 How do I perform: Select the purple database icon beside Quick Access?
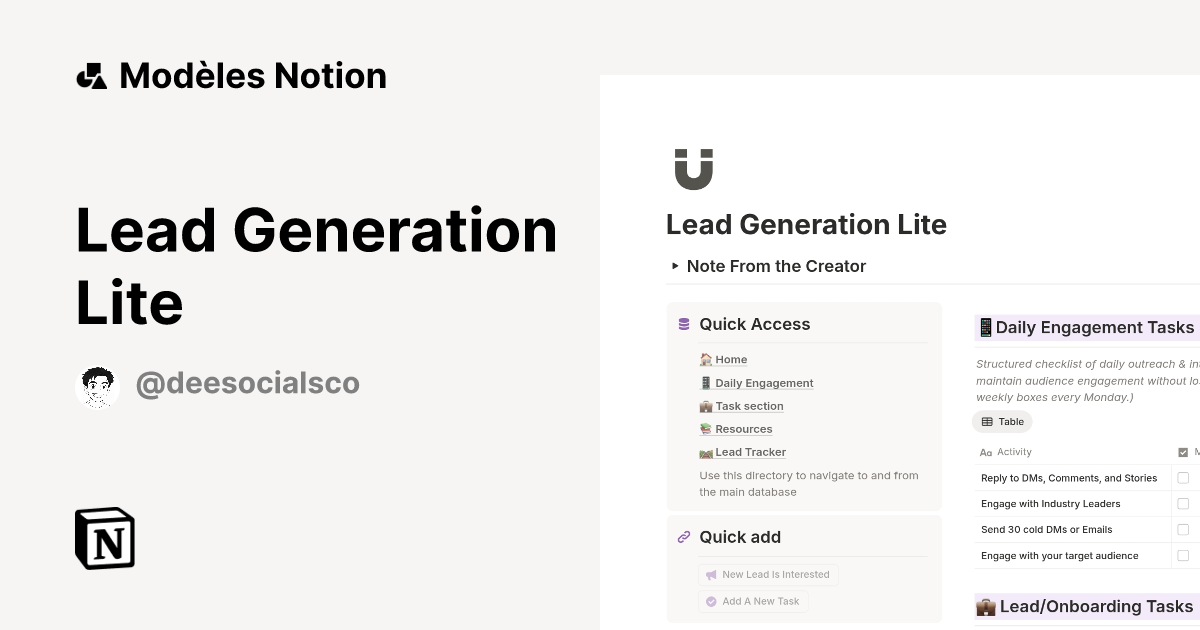point(683,324)
